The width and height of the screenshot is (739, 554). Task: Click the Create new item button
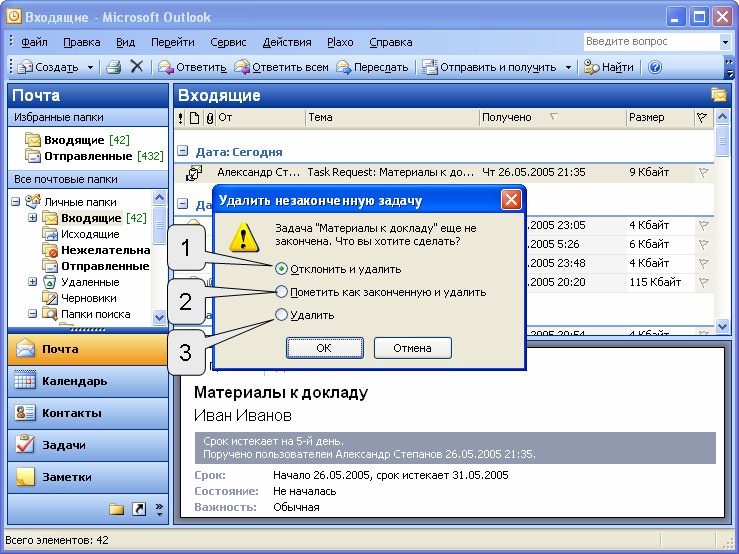(47, 67)
